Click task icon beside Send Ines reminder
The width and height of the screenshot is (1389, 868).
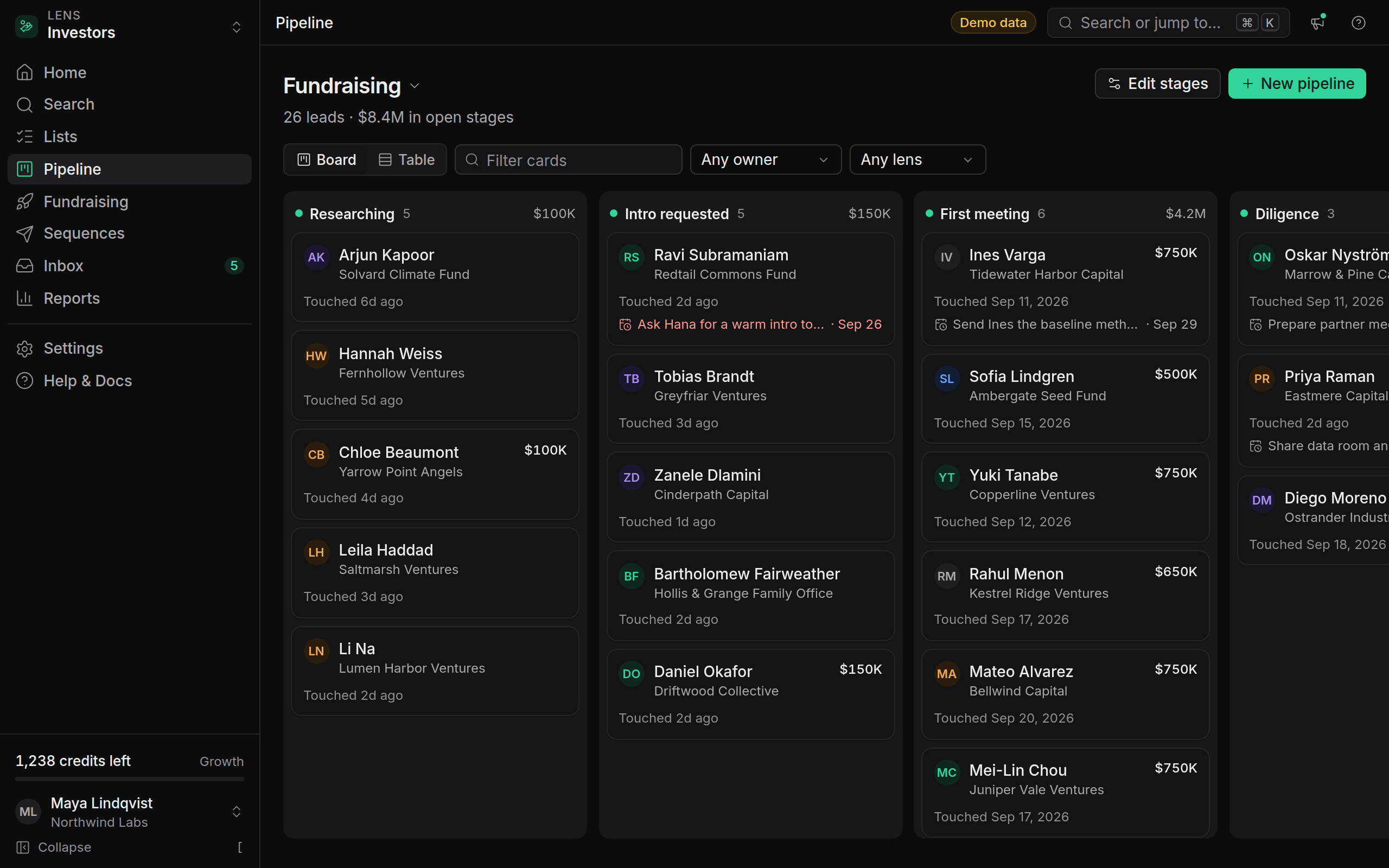(x=941, y=325)
